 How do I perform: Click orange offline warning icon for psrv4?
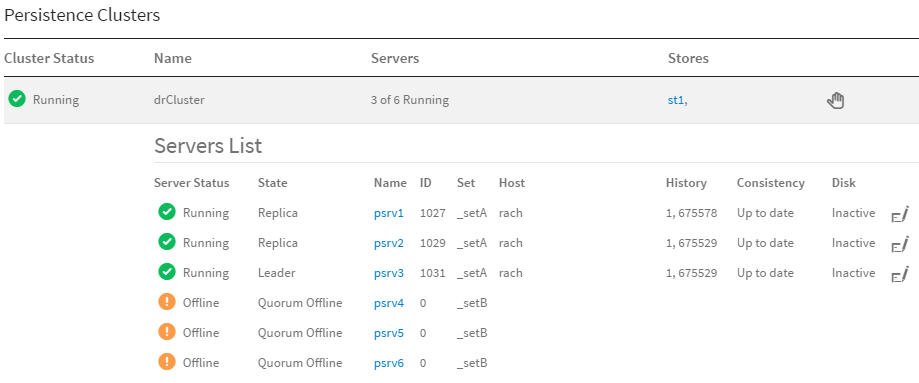[x=167, y=302]
